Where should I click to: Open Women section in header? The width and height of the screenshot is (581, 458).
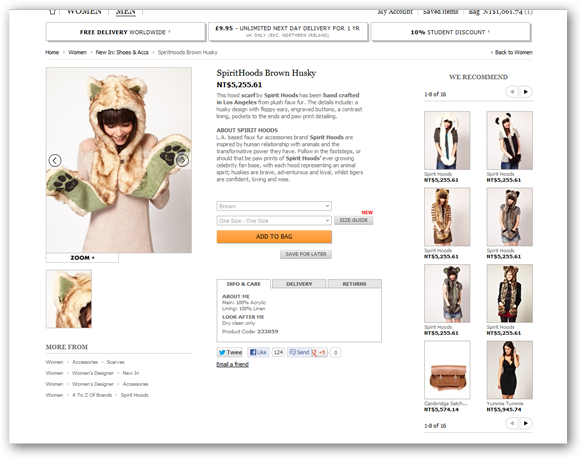[84, 12]
